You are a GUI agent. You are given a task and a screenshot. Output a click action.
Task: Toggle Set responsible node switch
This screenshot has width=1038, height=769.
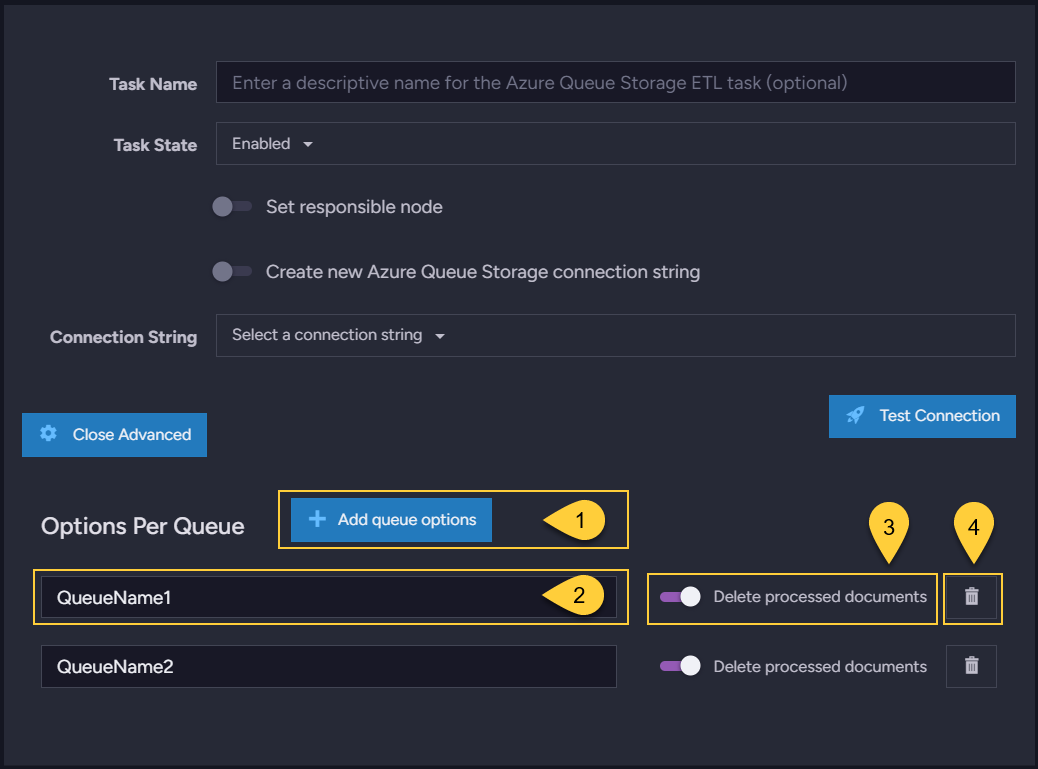(x=232, y=206)
